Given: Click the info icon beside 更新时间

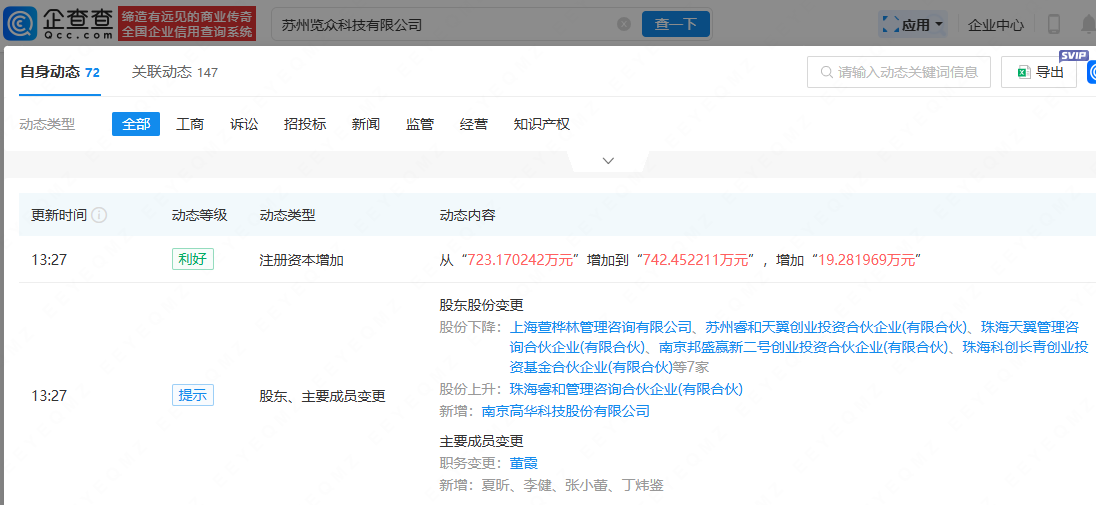Looking at the screenshot, I should tap(100, 215).
